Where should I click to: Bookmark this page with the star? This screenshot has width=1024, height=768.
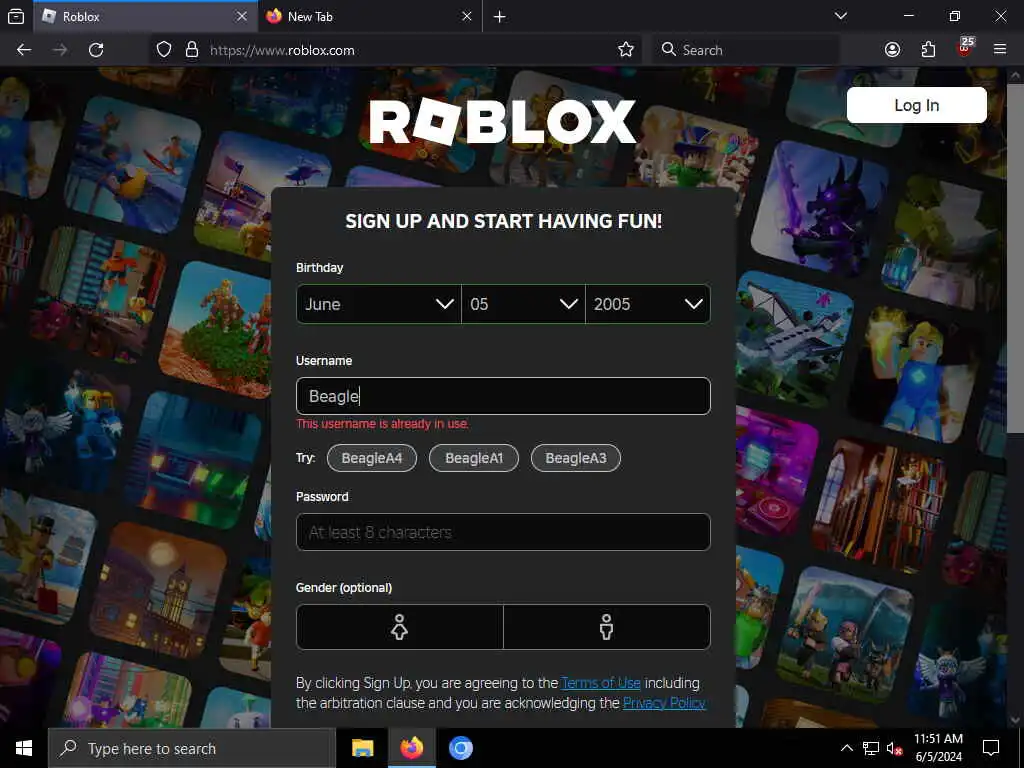point(626,50)
